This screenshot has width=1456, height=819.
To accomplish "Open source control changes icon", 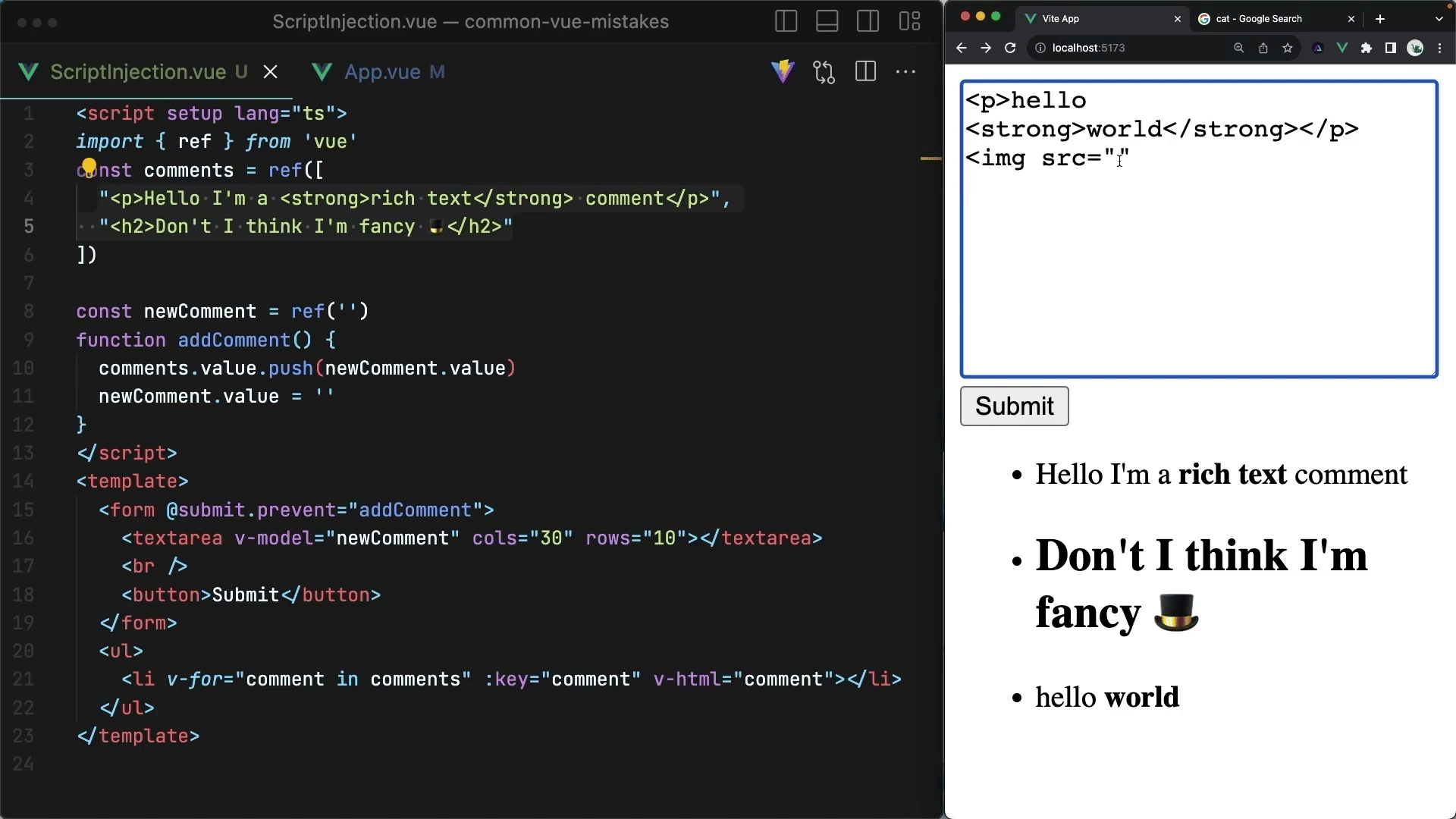I will (x=824, y=72).
